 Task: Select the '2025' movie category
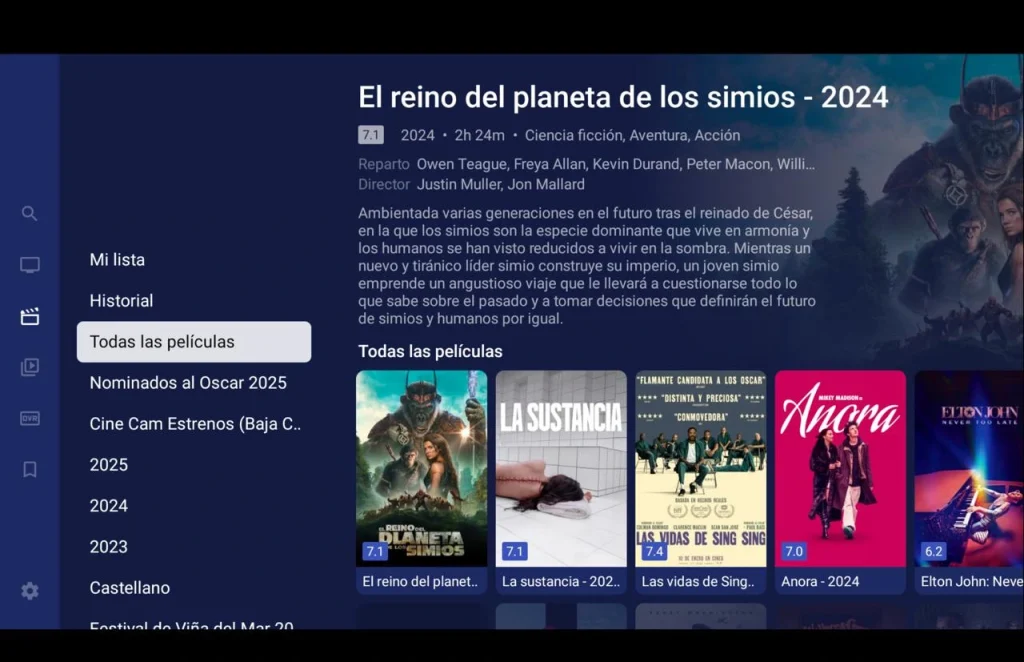(193, 465)
